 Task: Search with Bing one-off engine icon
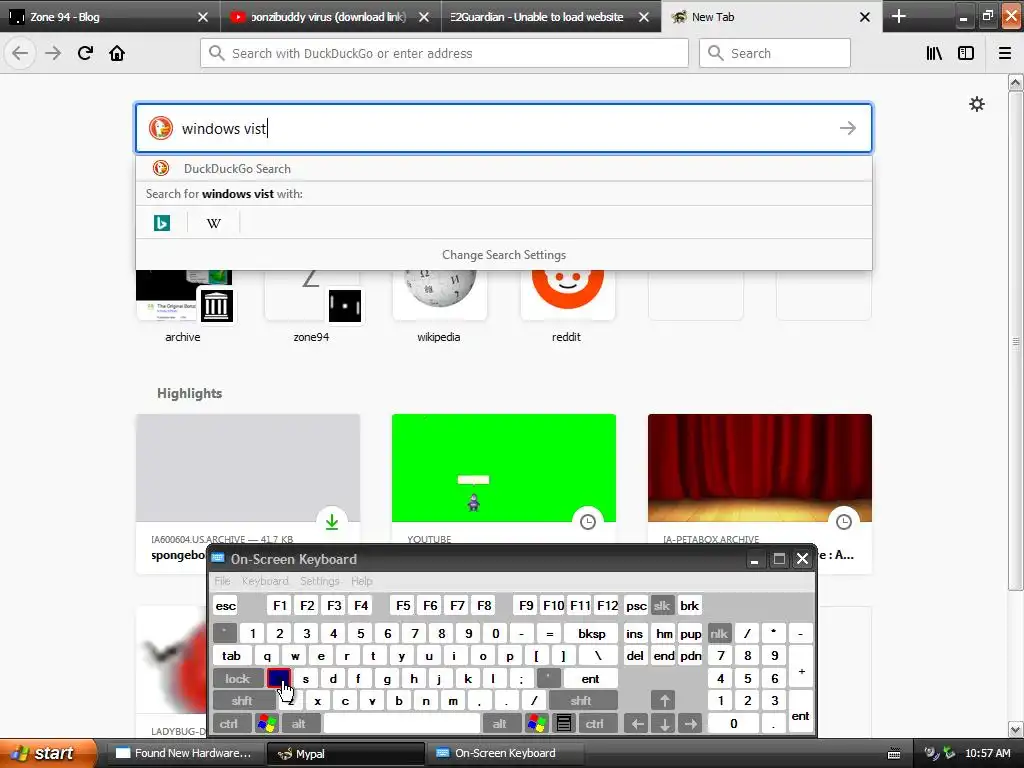[x=162, y=223]
